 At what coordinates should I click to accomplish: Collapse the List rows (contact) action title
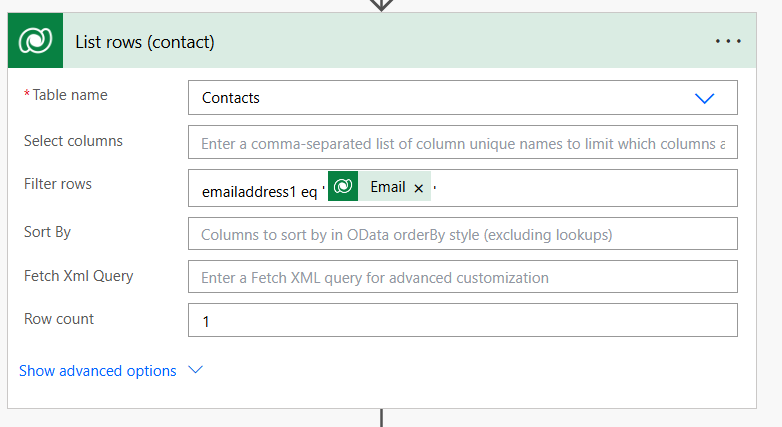(x=145, y=42)
